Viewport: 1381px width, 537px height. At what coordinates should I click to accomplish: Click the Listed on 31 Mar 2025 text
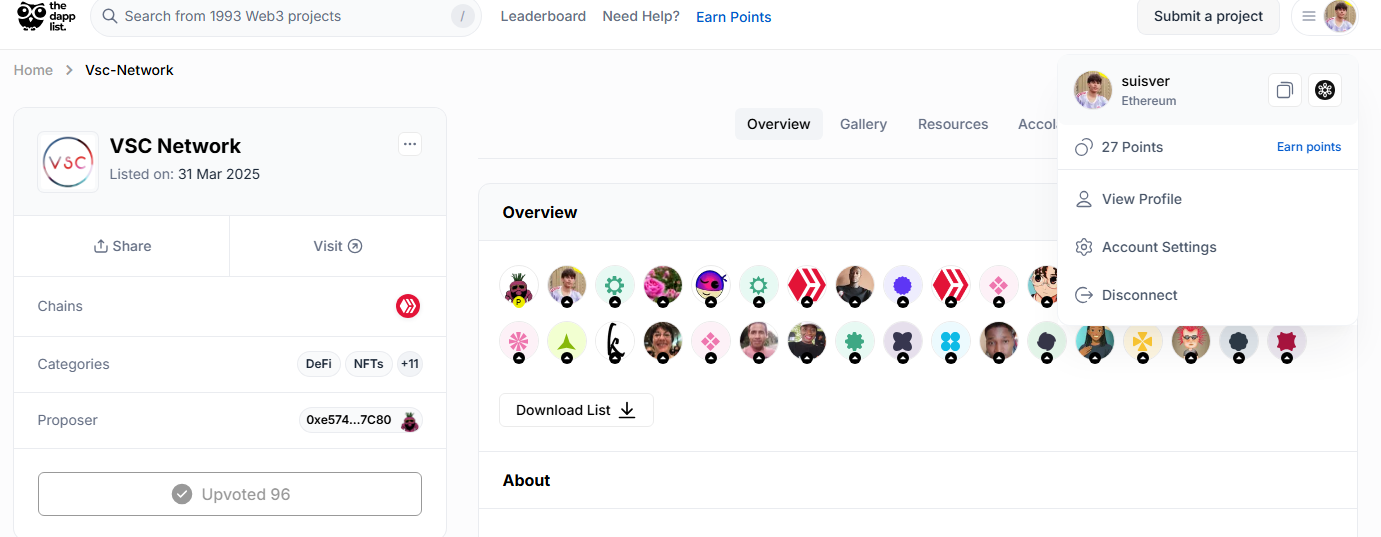click(x=185, y=174)
